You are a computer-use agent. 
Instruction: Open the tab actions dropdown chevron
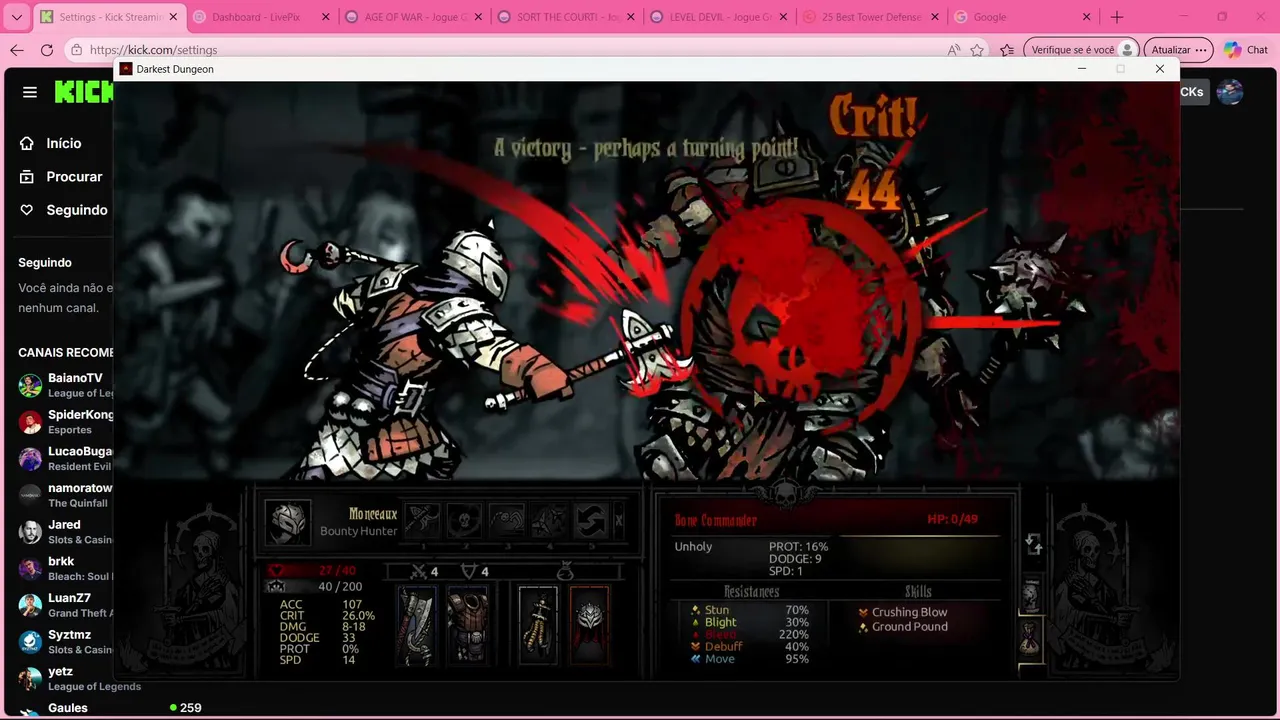point(16,17)
